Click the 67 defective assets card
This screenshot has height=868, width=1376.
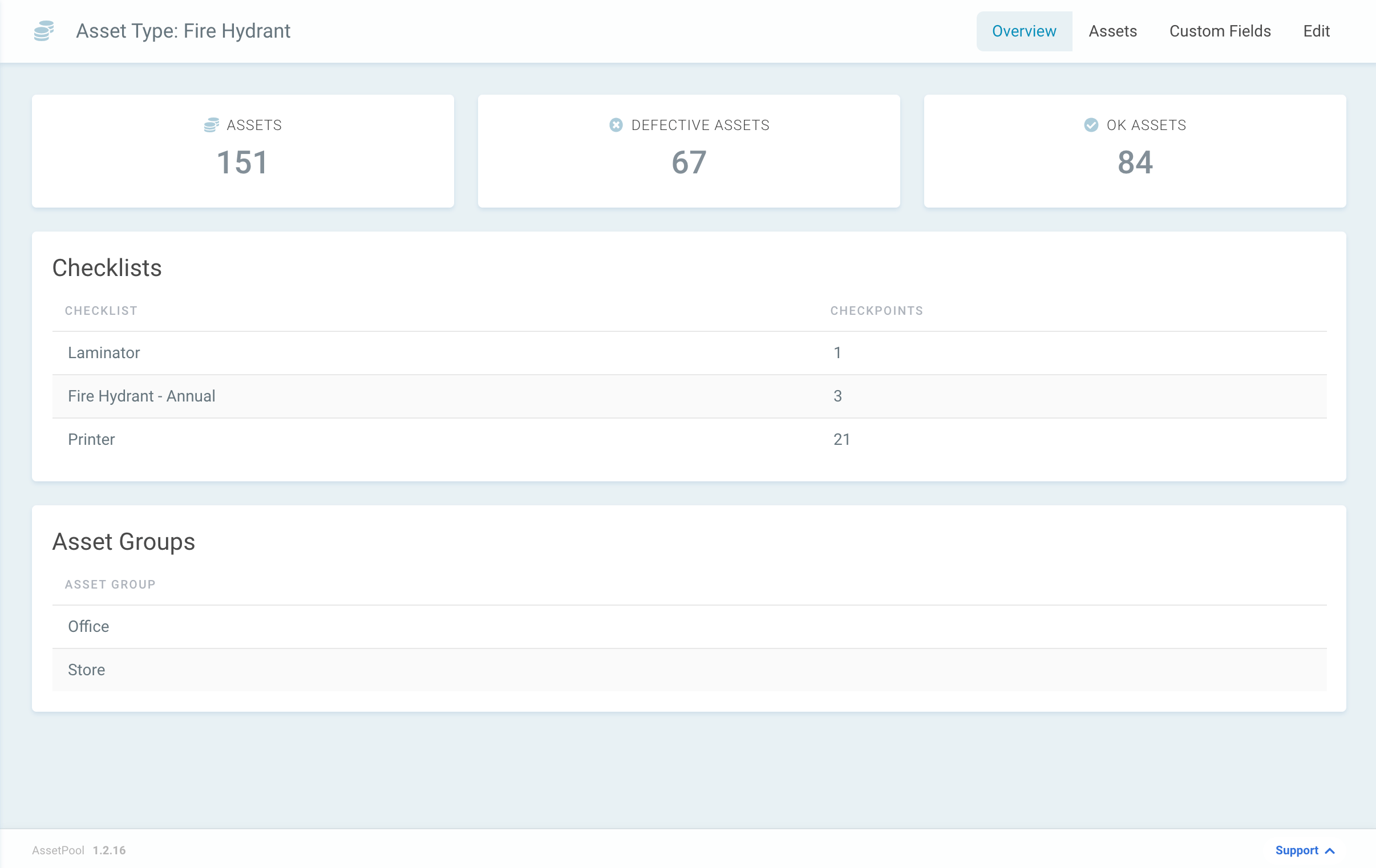point(689,152)
